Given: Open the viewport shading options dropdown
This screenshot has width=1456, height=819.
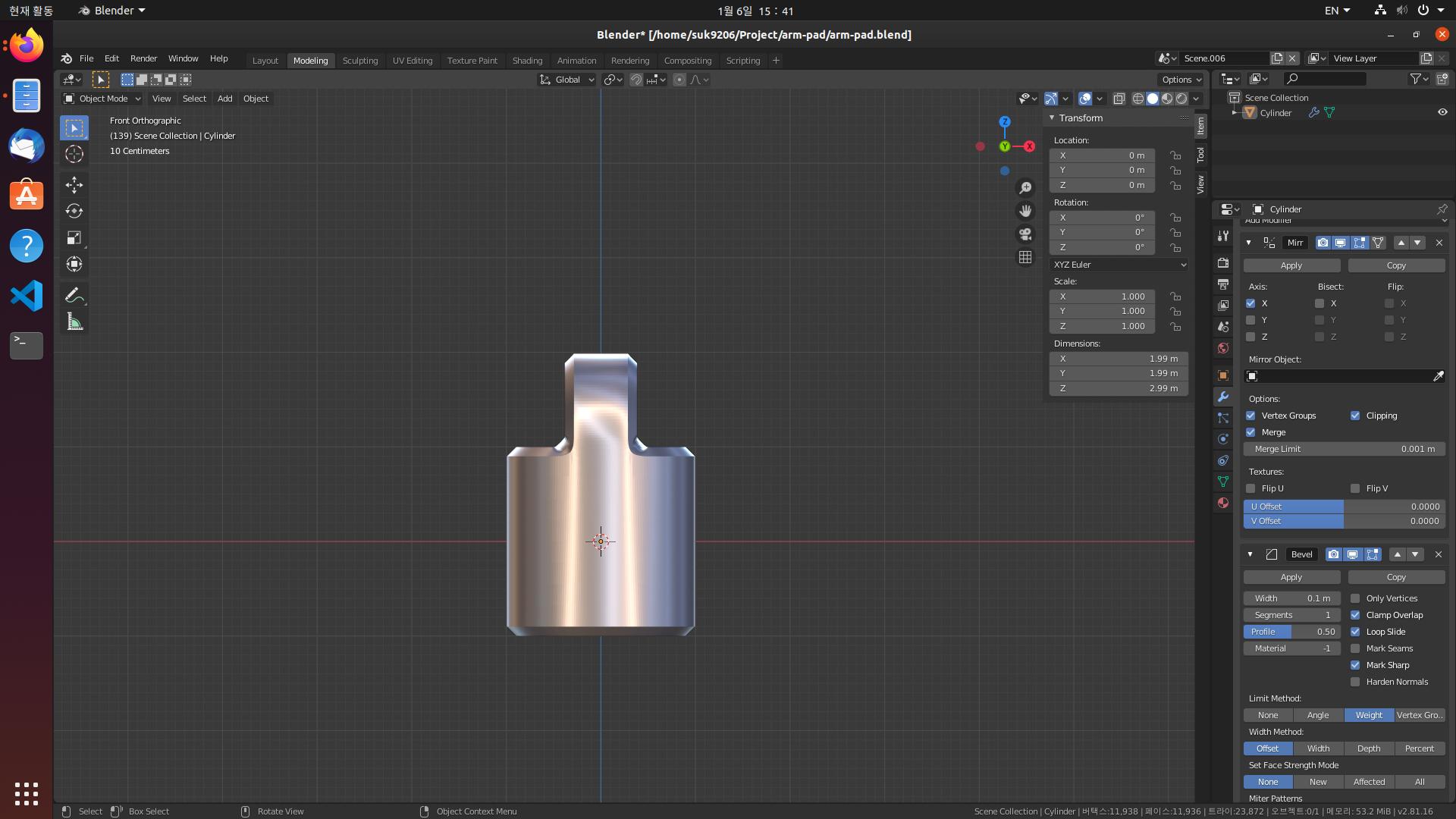Looking at the screenshot, I should click(x=1196, y=99).
